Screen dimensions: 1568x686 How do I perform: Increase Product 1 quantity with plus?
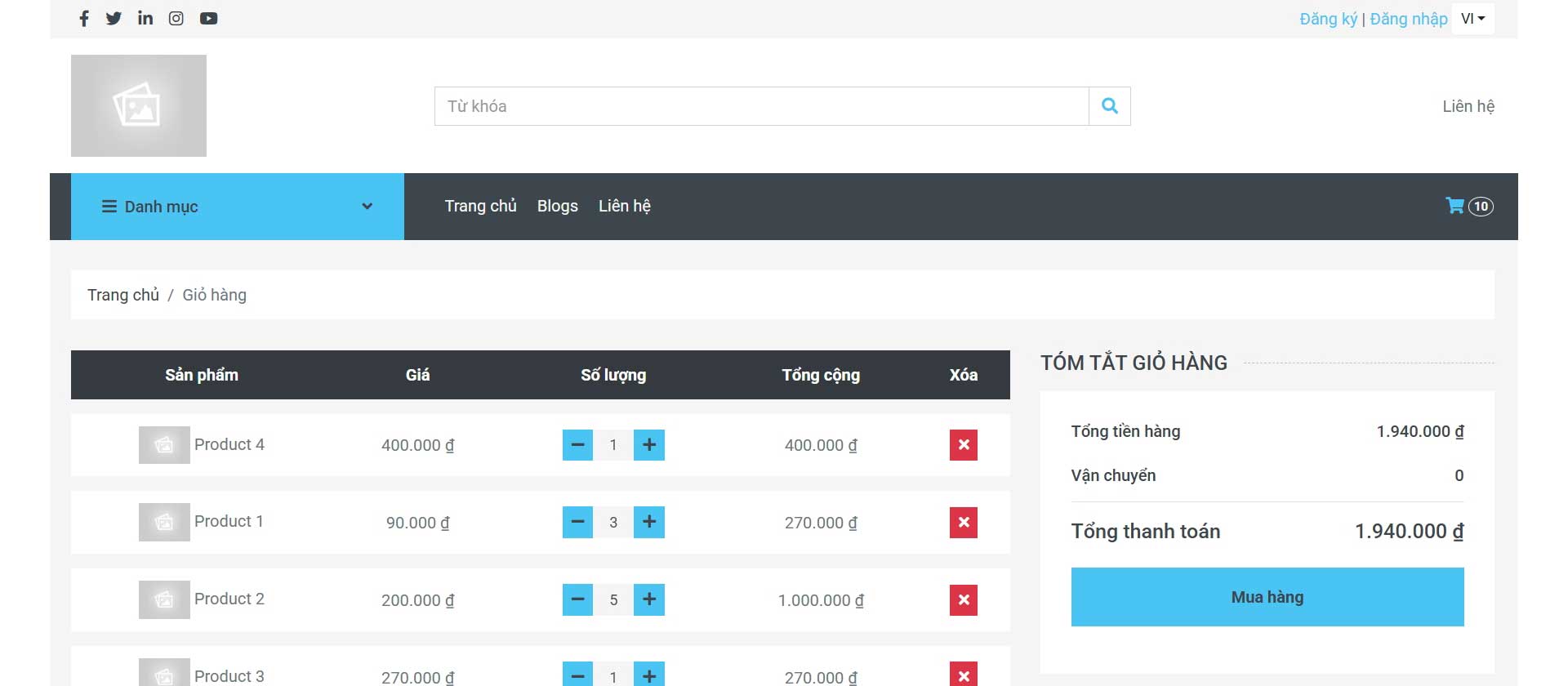click(649, 523)
